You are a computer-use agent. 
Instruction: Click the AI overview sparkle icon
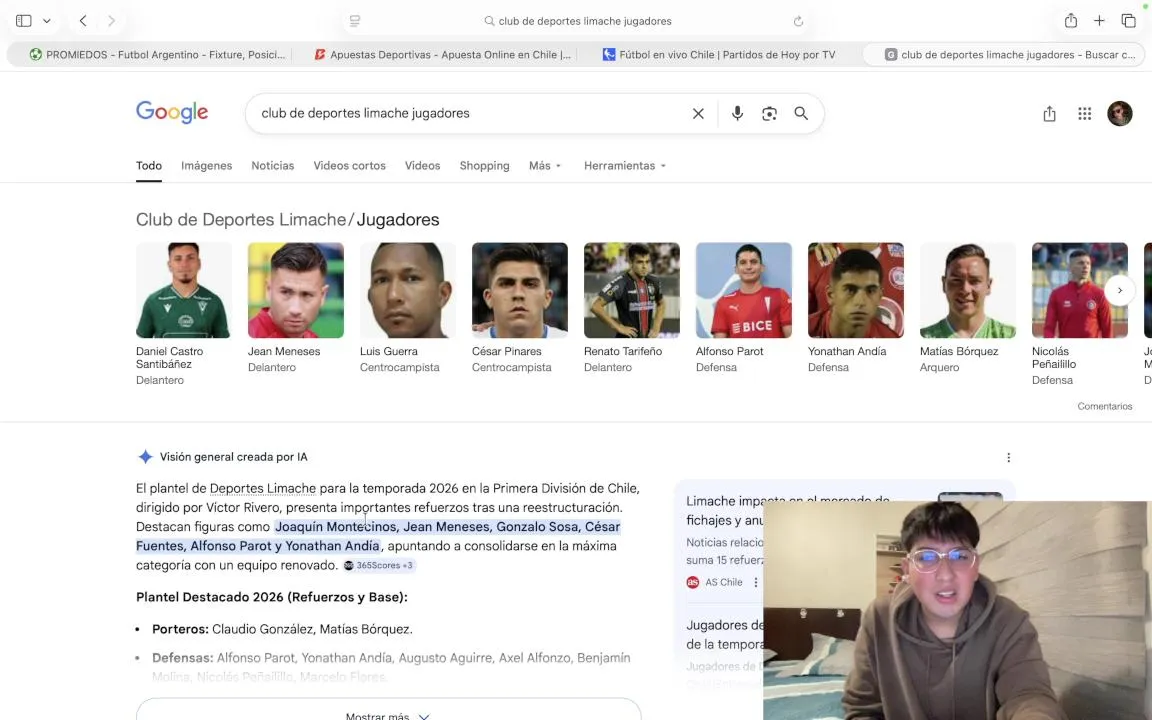(145, 457)
